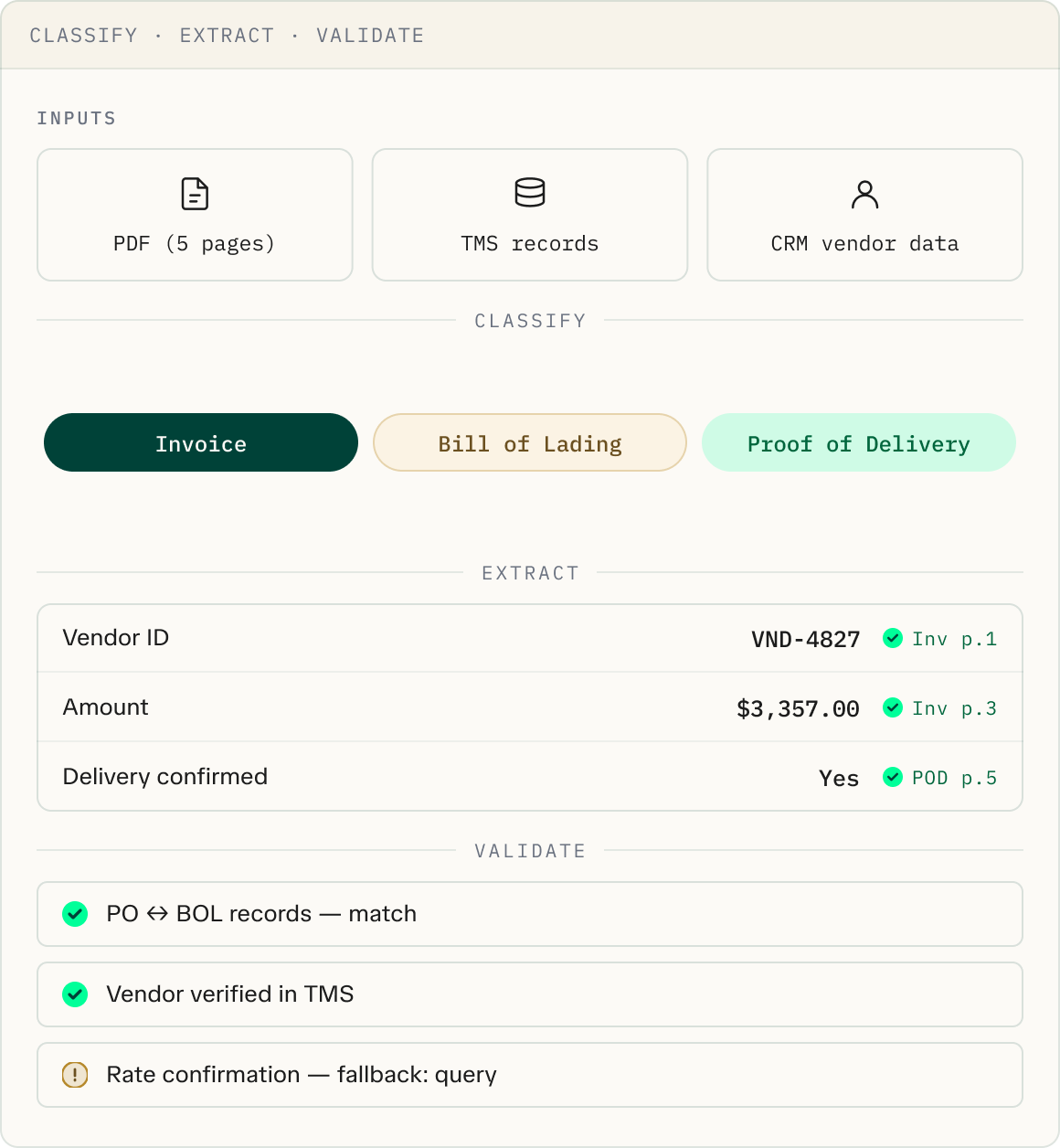
Task: Select the Invoice classification pill
Action: coord(201,442)
